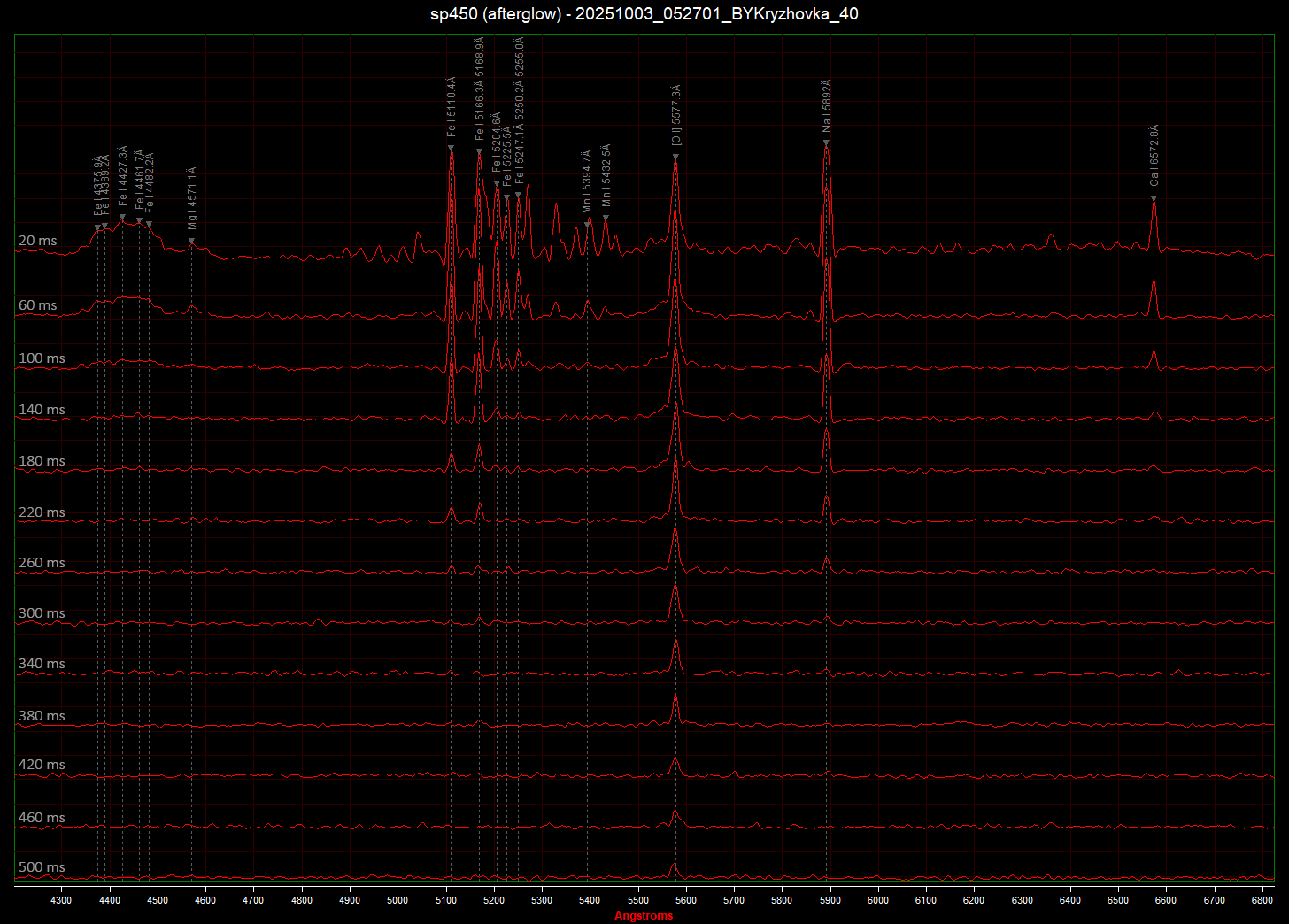Click the 260 ms trace label
This screenshot has height=924, width=1289.
42,563
